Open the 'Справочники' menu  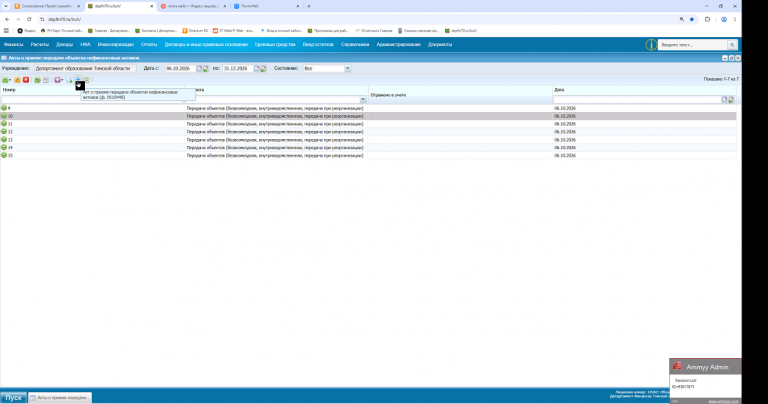point(355,45)
